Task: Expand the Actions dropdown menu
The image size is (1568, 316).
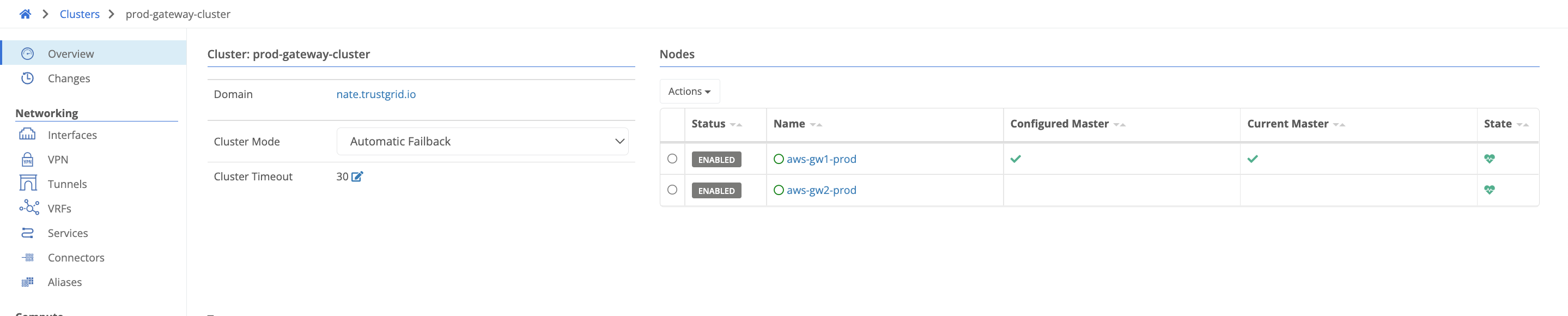Action: (689, 92)
